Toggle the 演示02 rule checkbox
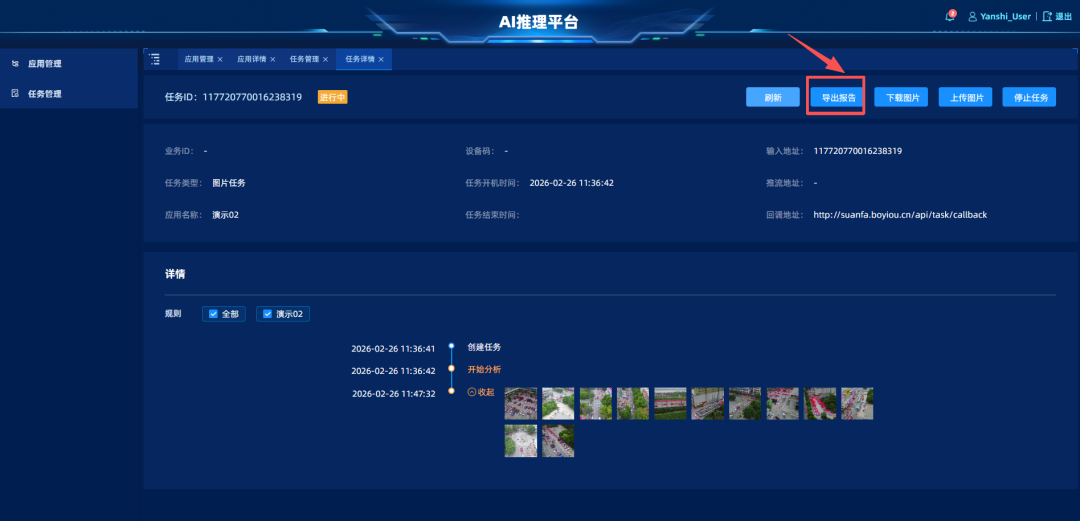Viewport: 1080px width, 521px height. (266, 314)
